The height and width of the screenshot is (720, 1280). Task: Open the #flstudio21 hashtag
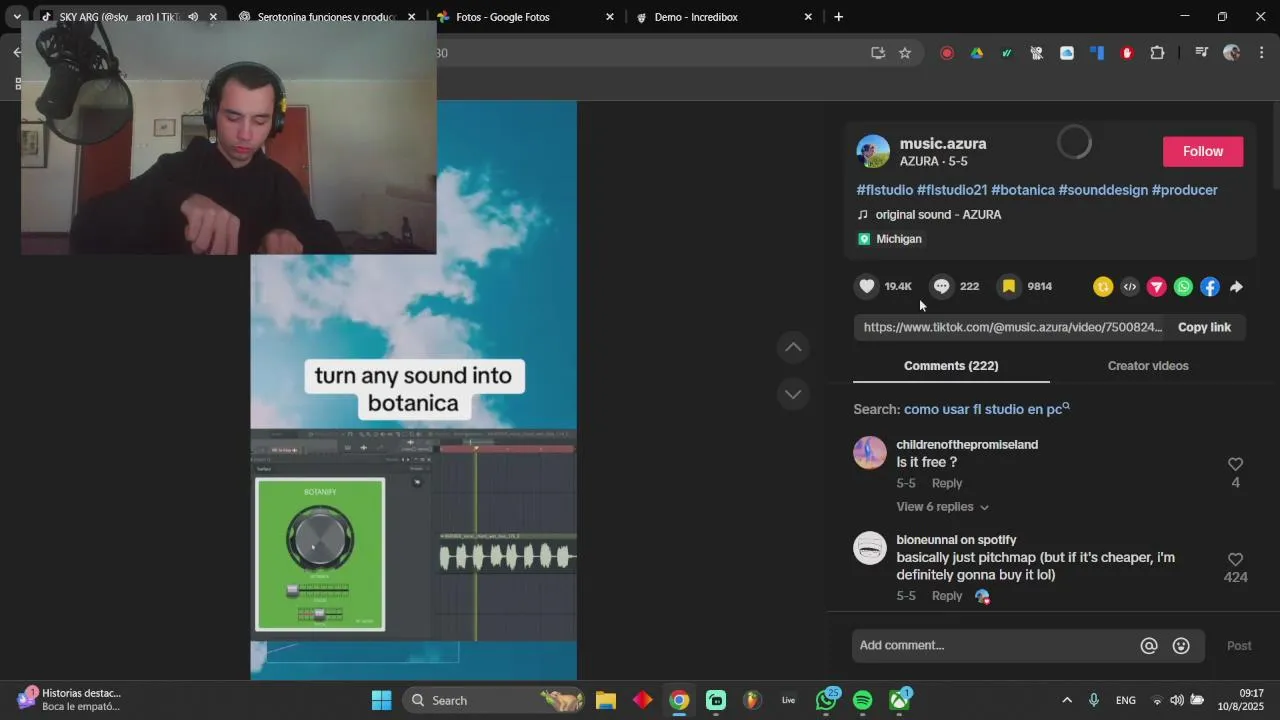952,190
